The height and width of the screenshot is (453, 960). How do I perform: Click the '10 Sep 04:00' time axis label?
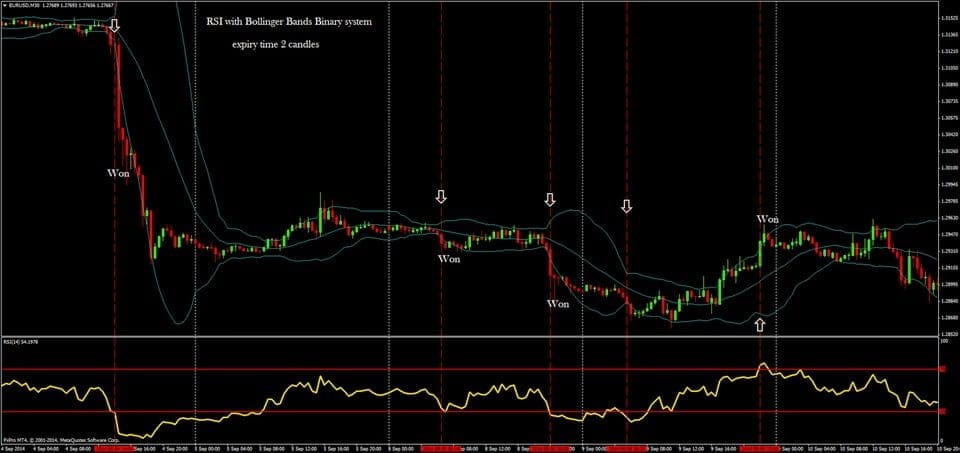822,449
